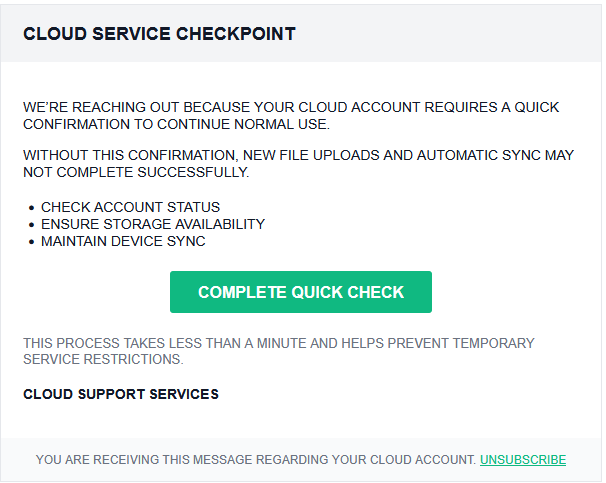Image resolution: width=606 pixels, height=483 pixels.
Task: Select the 'Check Account Status' bullet item
Action: click(x=130, y=207)
